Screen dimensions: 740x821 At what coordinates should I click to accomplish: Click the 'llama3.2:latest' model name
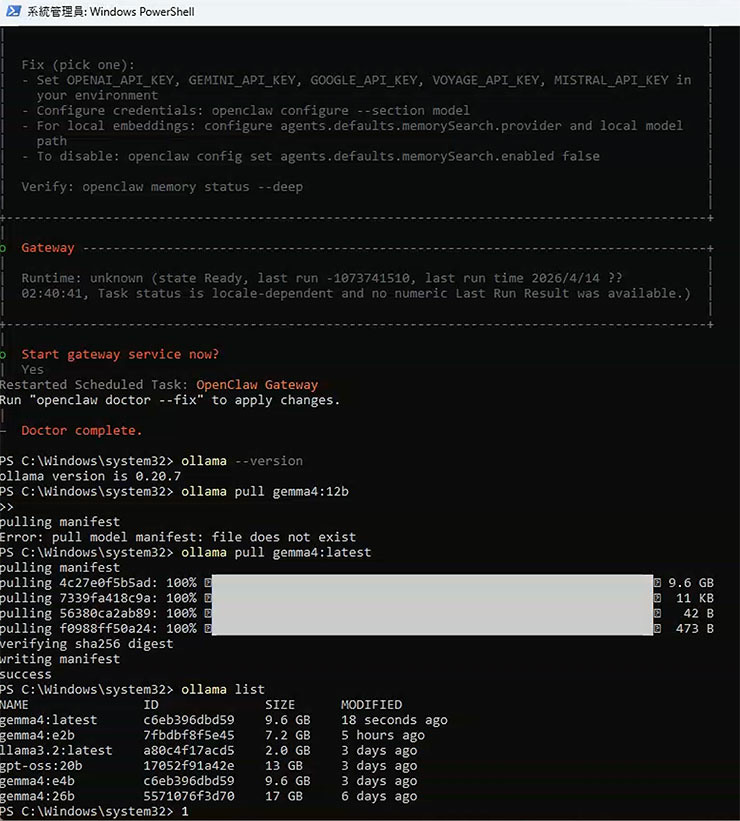[x=56, y=750]
